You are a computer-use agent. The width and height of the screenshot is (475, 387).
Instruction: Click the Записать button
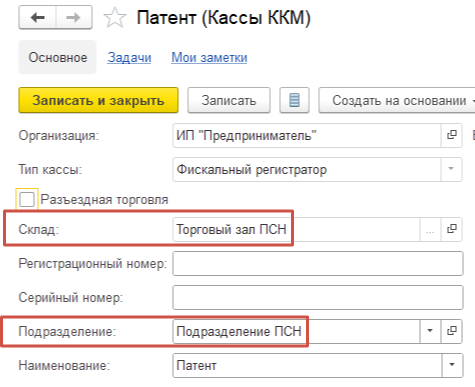point(229,100)
